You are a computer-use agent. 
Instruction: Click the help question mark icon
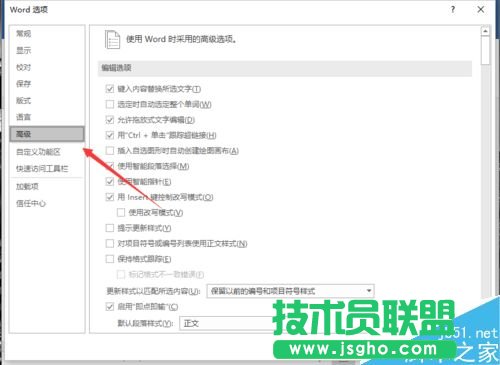point(453,10)
